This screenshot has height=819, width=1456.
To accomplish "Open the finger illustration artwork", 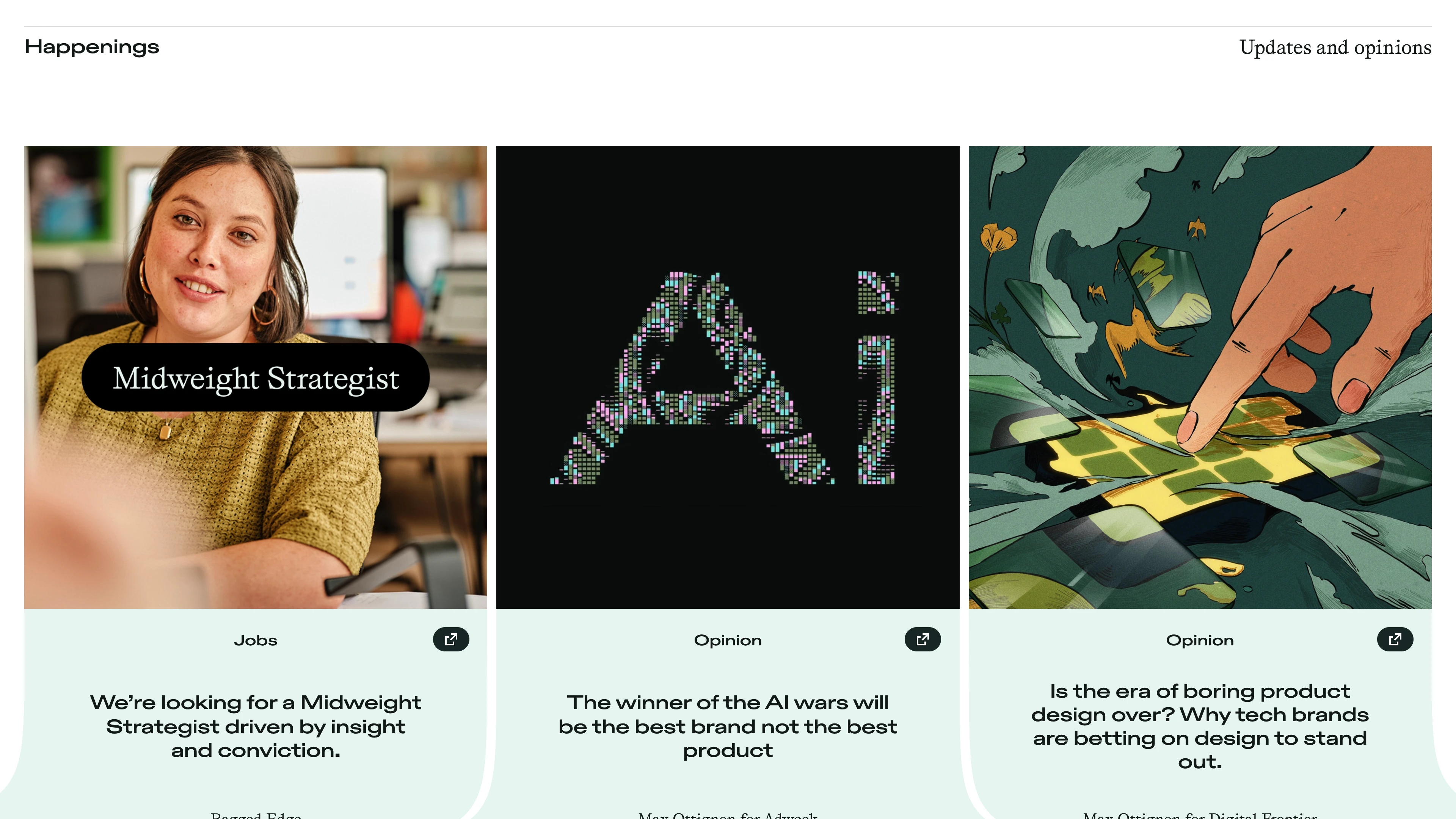I will 1200,377.
